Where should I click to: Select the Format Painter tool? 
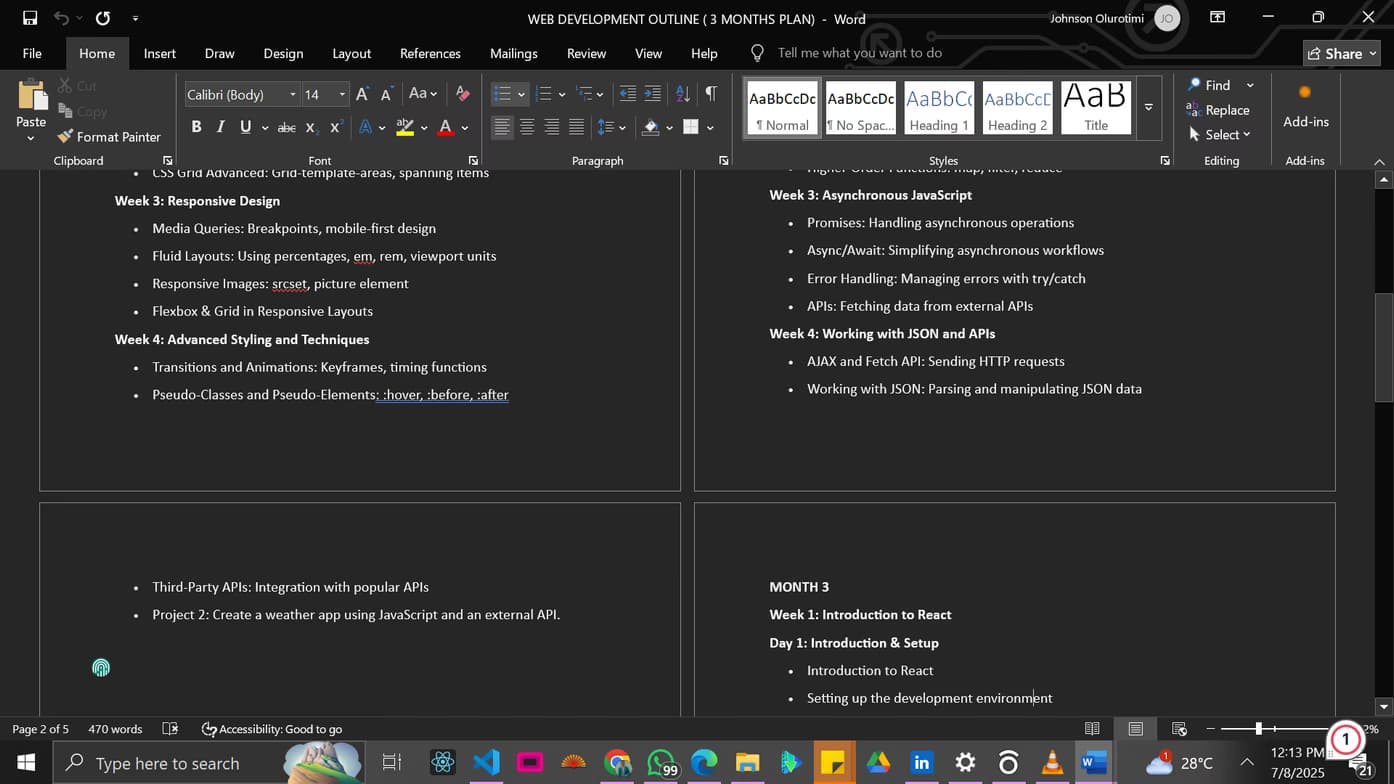click(x=110, y=136)
